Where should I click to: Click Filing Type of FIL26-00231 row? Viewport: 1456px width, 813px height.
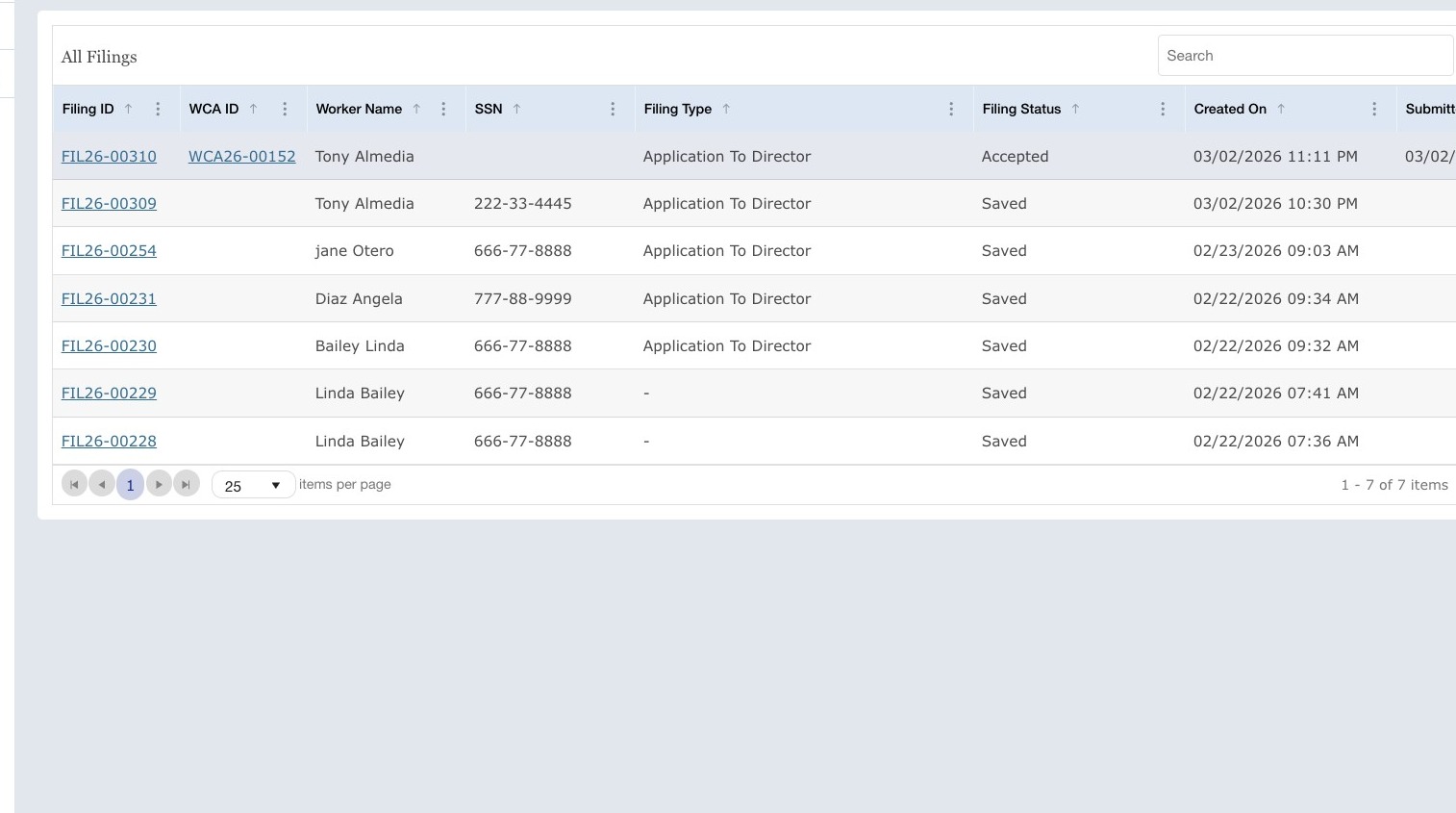click(x=727, y=299)
